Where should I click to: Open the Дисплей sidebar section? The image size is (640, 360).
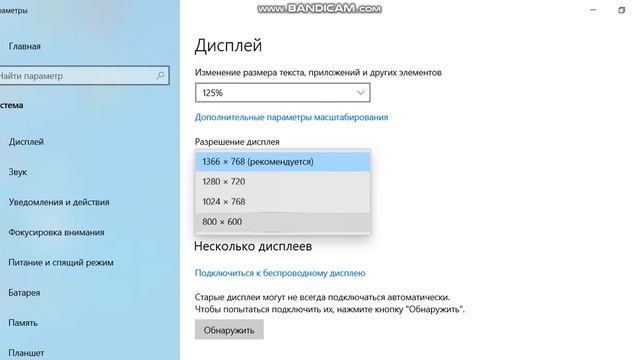pos(26,142)
